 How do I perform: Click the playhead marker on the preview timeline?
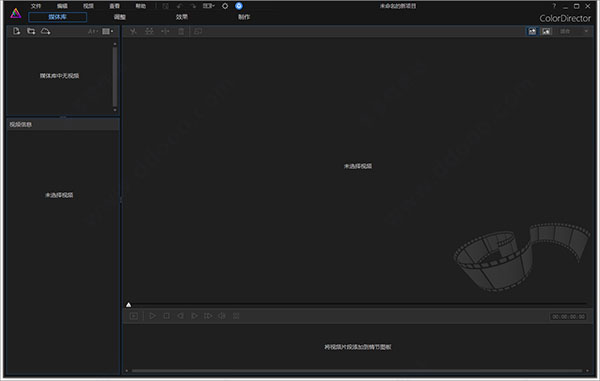(x=129, y=305)
